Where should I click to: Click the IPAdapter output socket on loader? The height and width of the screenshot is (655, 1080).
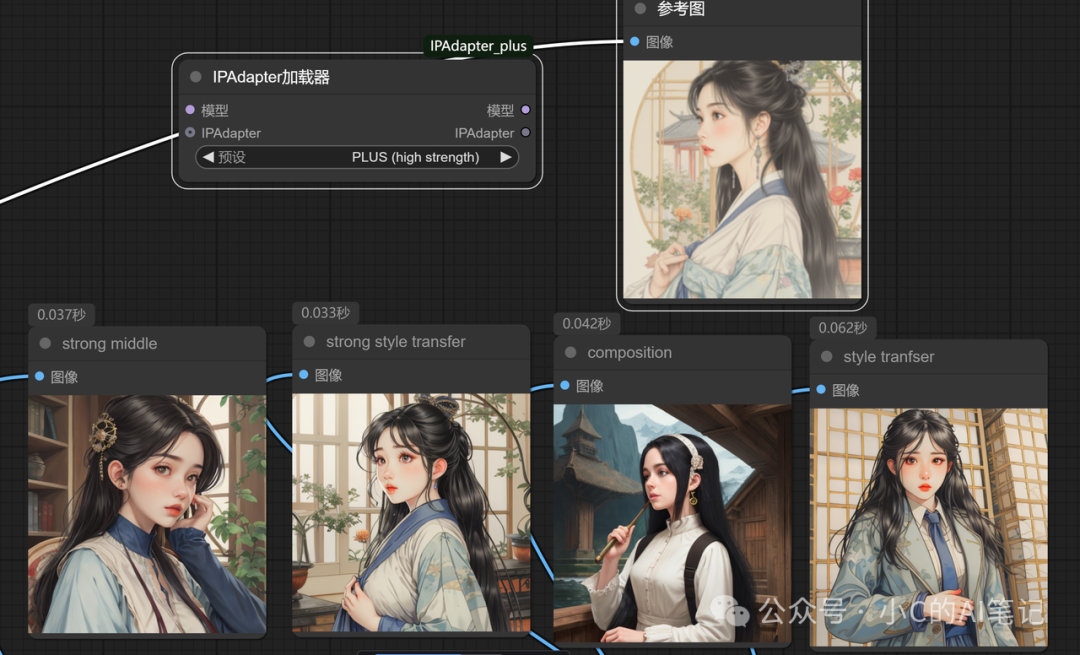point(526,133)
